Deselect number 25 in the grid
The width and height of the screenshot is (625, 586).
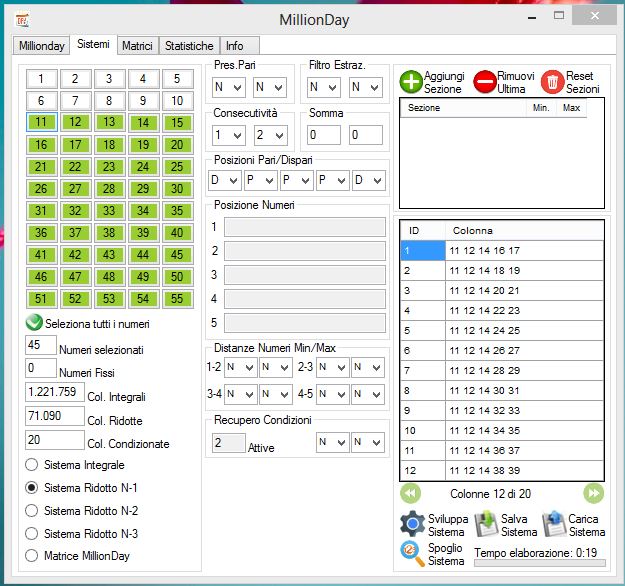click(x=177, y=167)
